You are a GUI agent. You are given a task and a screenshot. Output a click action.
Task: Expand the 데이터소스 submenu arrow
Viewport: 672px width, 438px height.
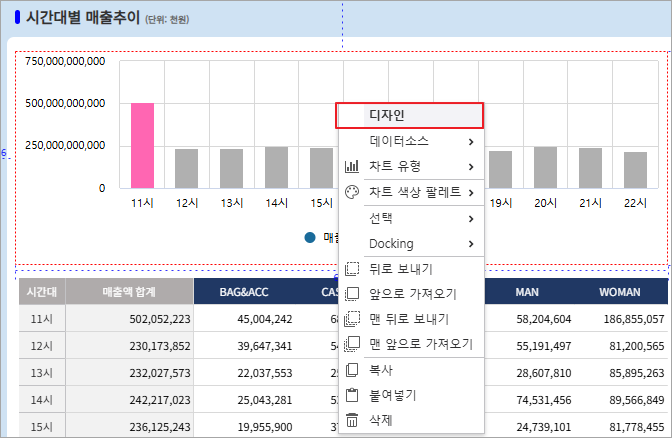coord(470,141)
